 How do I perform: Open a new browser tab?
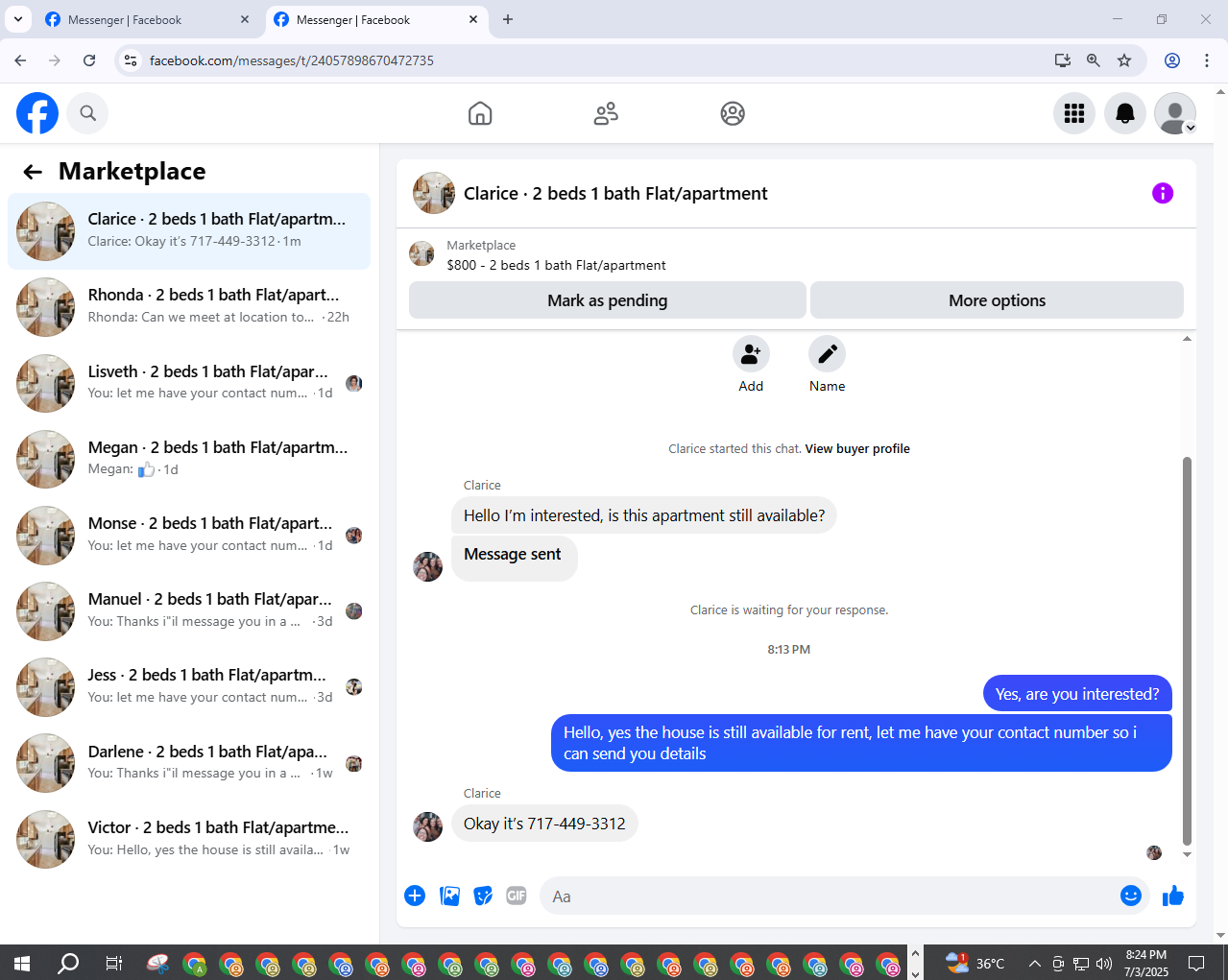[x=508, y=19]
